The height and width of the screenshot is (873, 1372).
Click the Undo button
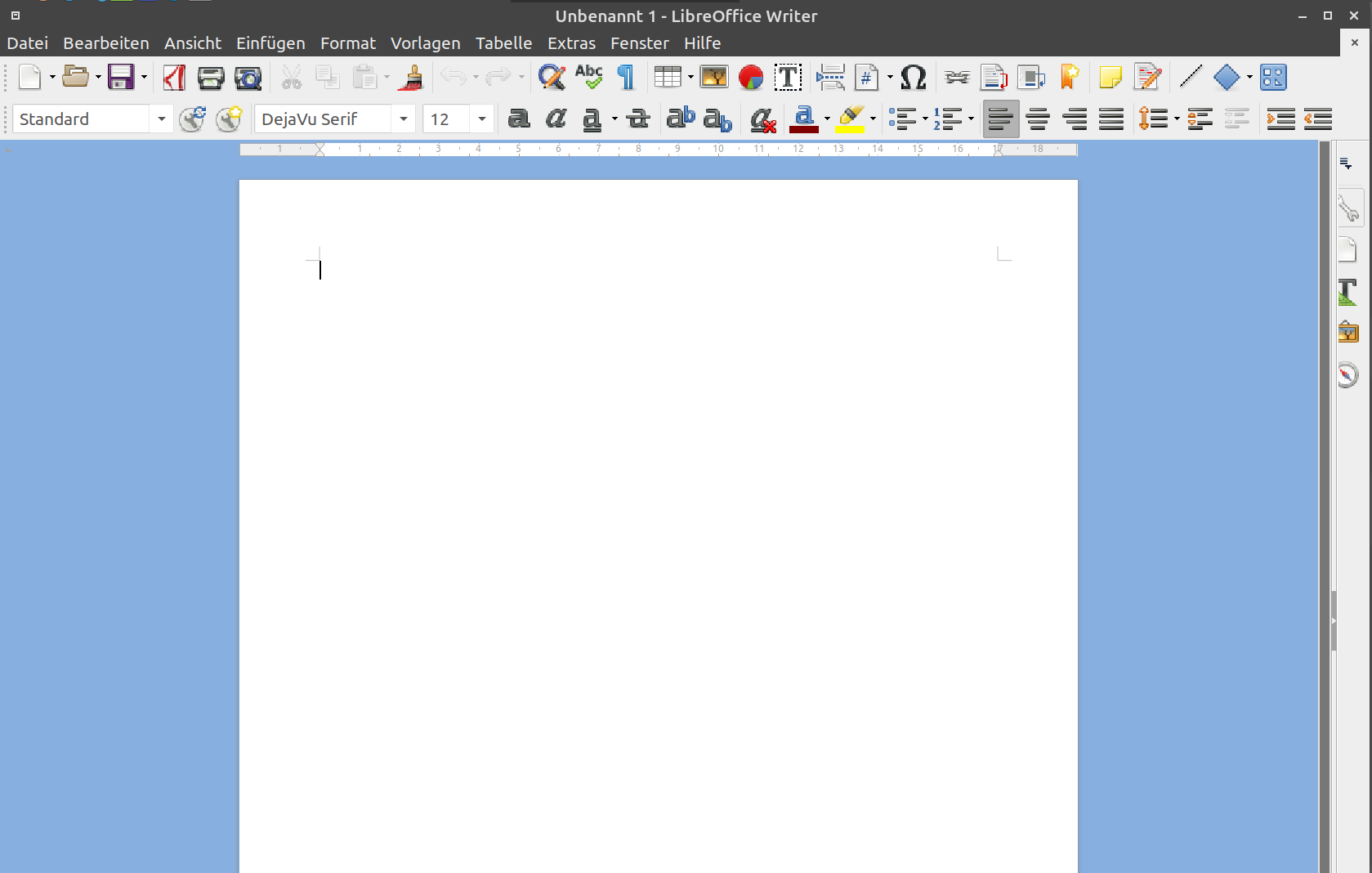(x=454, y=78)
